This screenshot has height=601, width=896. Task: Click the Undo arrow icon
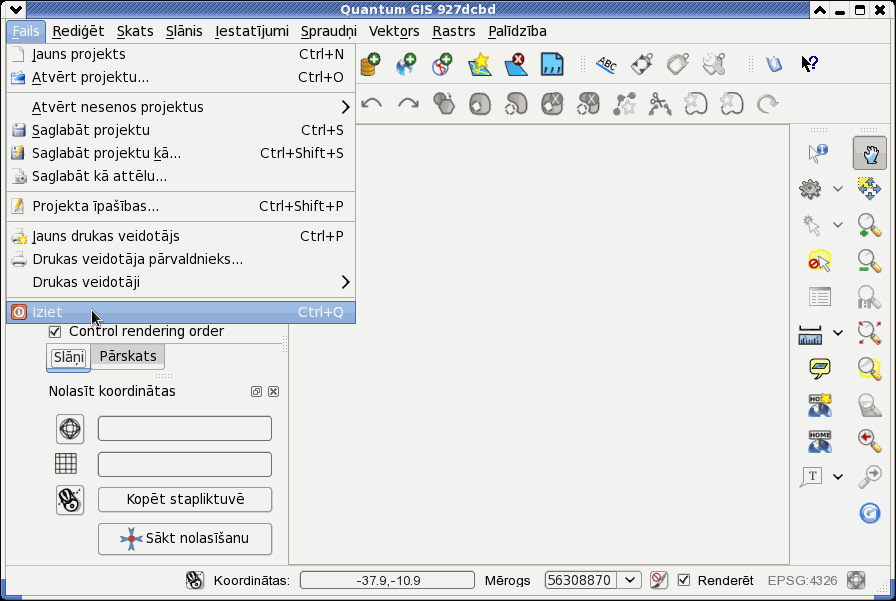point(372,104)
